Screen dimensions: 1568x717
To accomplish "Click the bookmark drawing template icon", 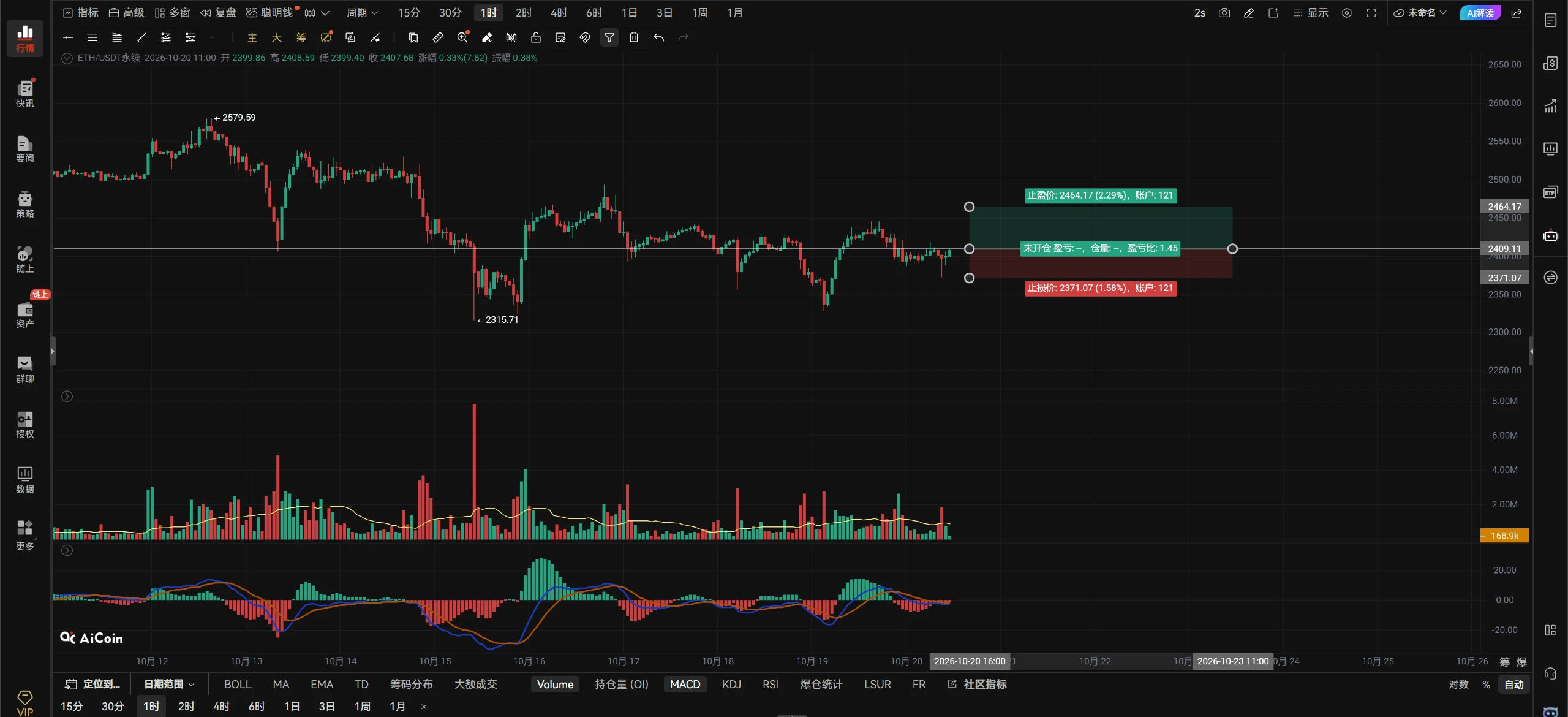I will [413, 38].
